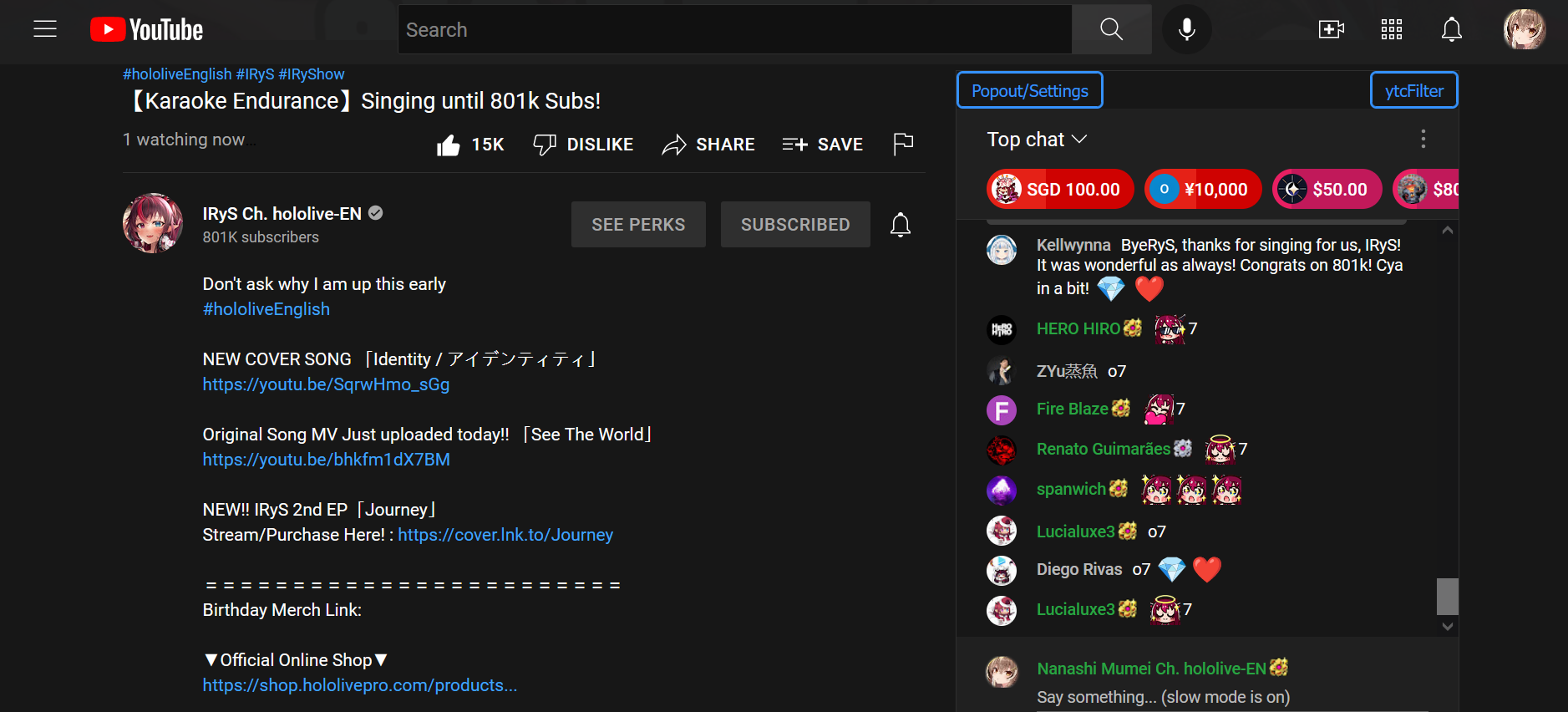Screen dimensions: 1568x712
Task: Like the video with thumbs up
Action: [x=449, y=145]
